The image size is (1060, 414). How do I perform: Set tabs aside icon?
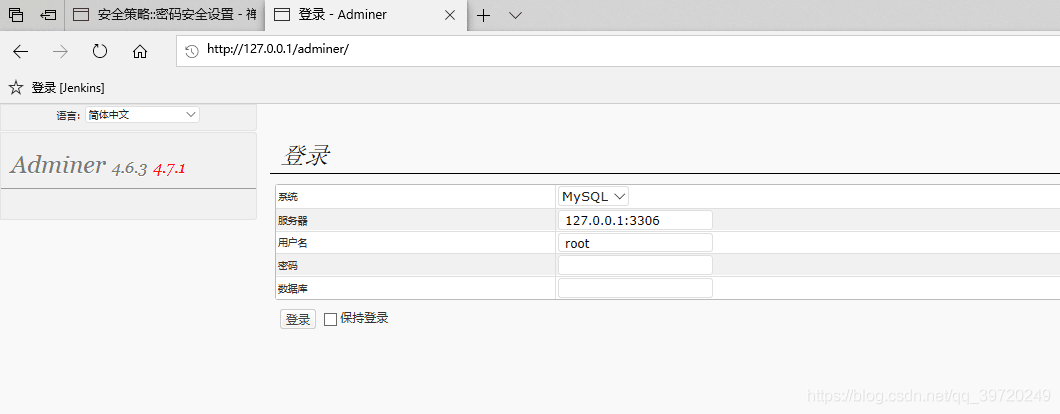pos(48,14)
